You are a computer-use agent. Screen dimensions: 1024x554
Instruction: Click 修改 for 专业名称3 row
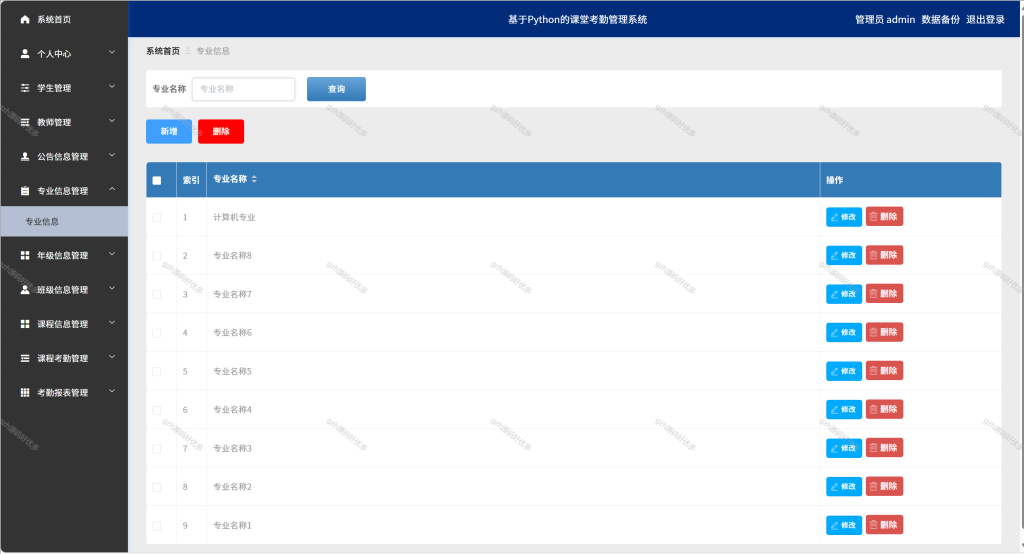click(844, 448)
